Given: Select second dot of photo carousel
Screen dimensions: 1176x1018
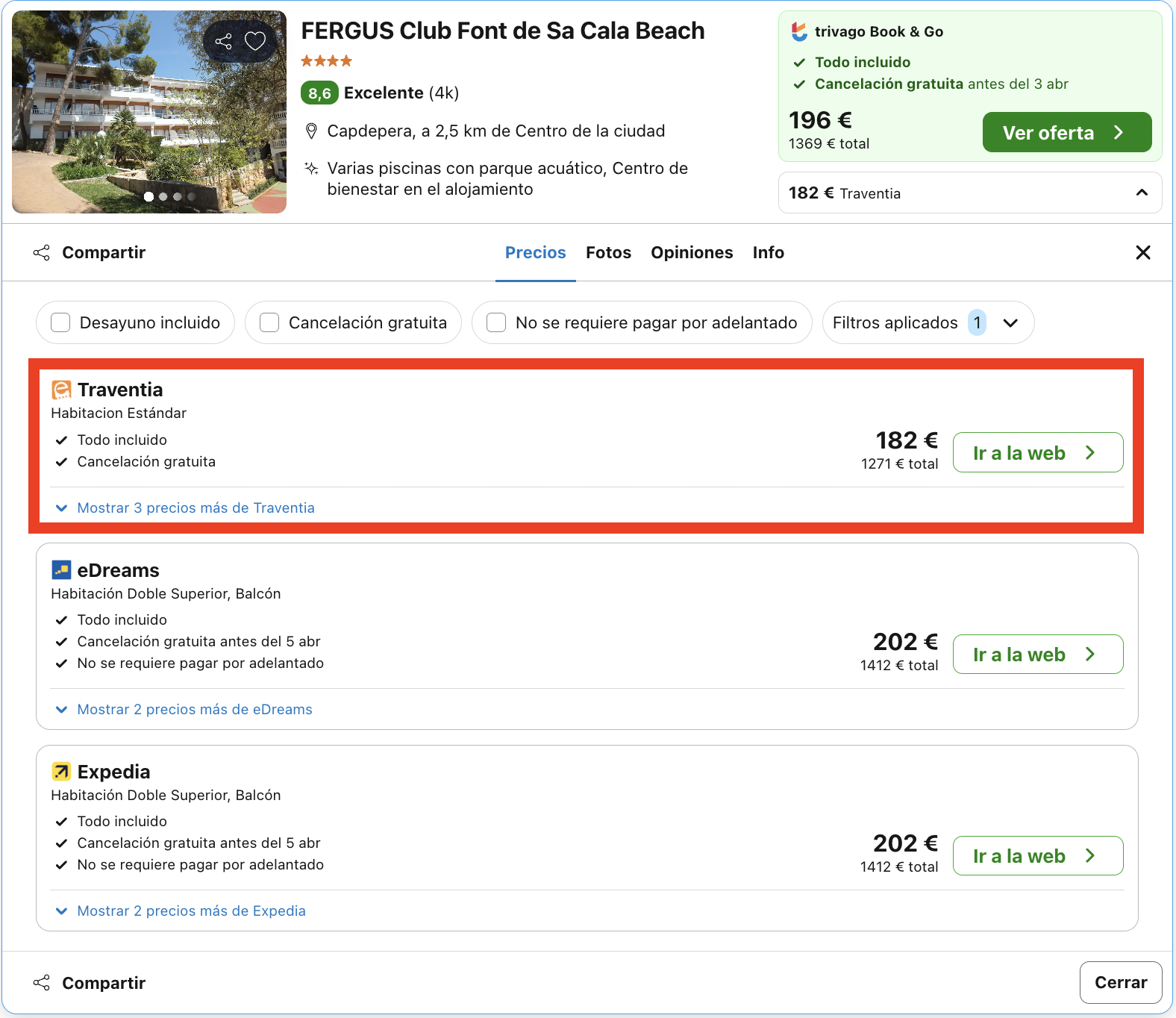Looking at the screenshot, I should (x=163, y=197).
